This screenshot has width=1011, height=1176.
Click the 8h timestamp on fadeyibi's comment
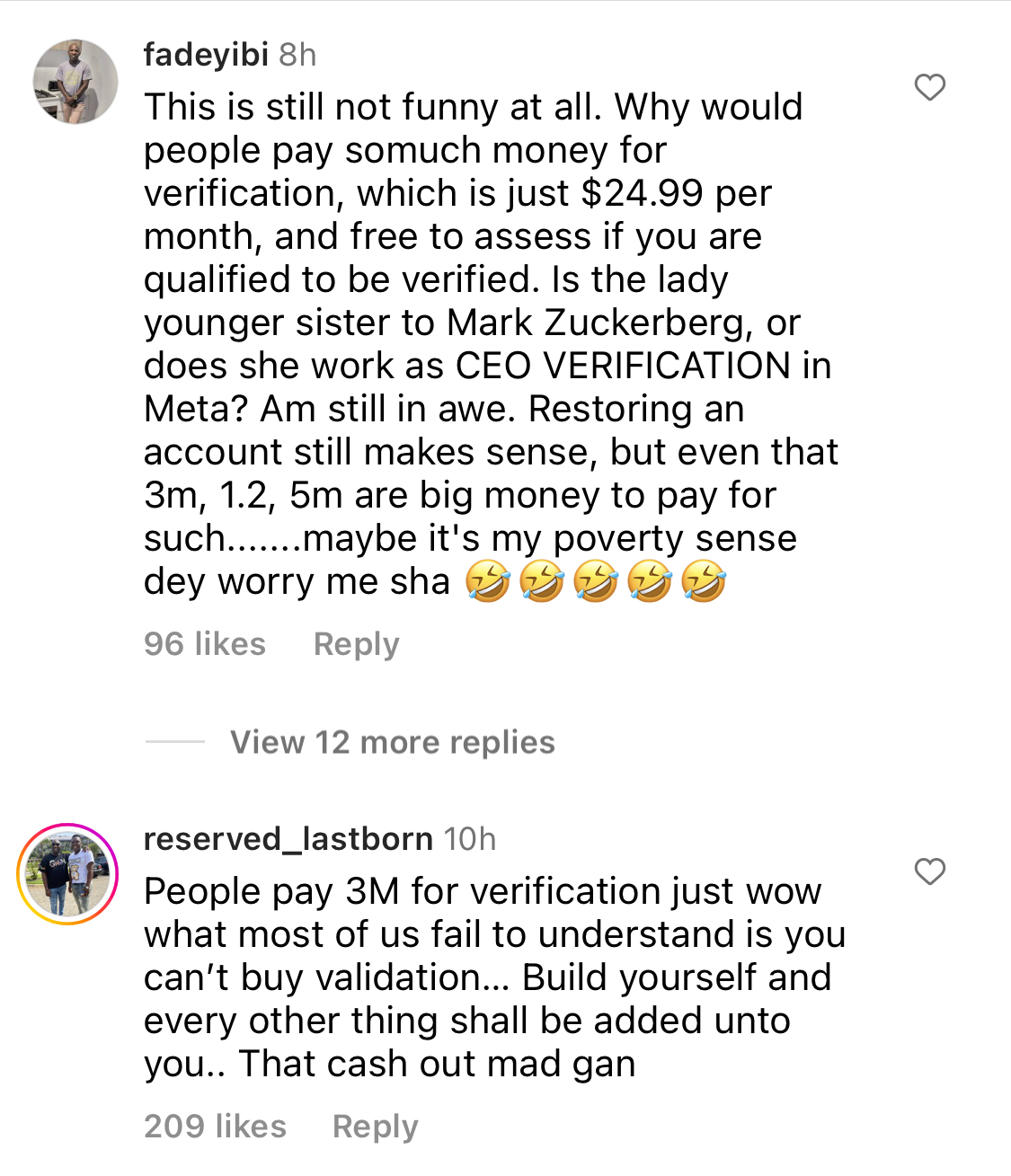coord(297,55)
